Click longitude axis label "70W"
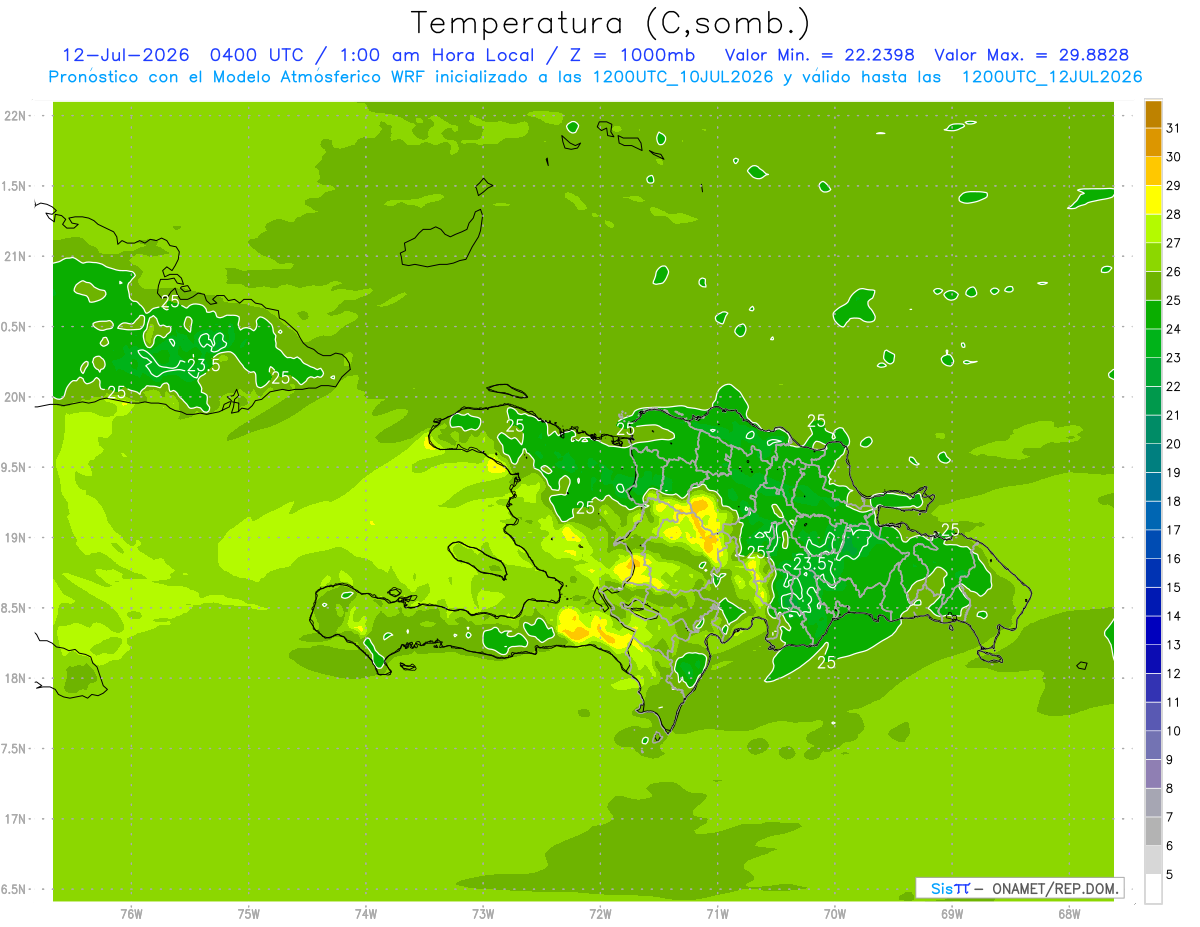Image resolution: width=1200 pixels, height=927 pixels. [835, 914]
